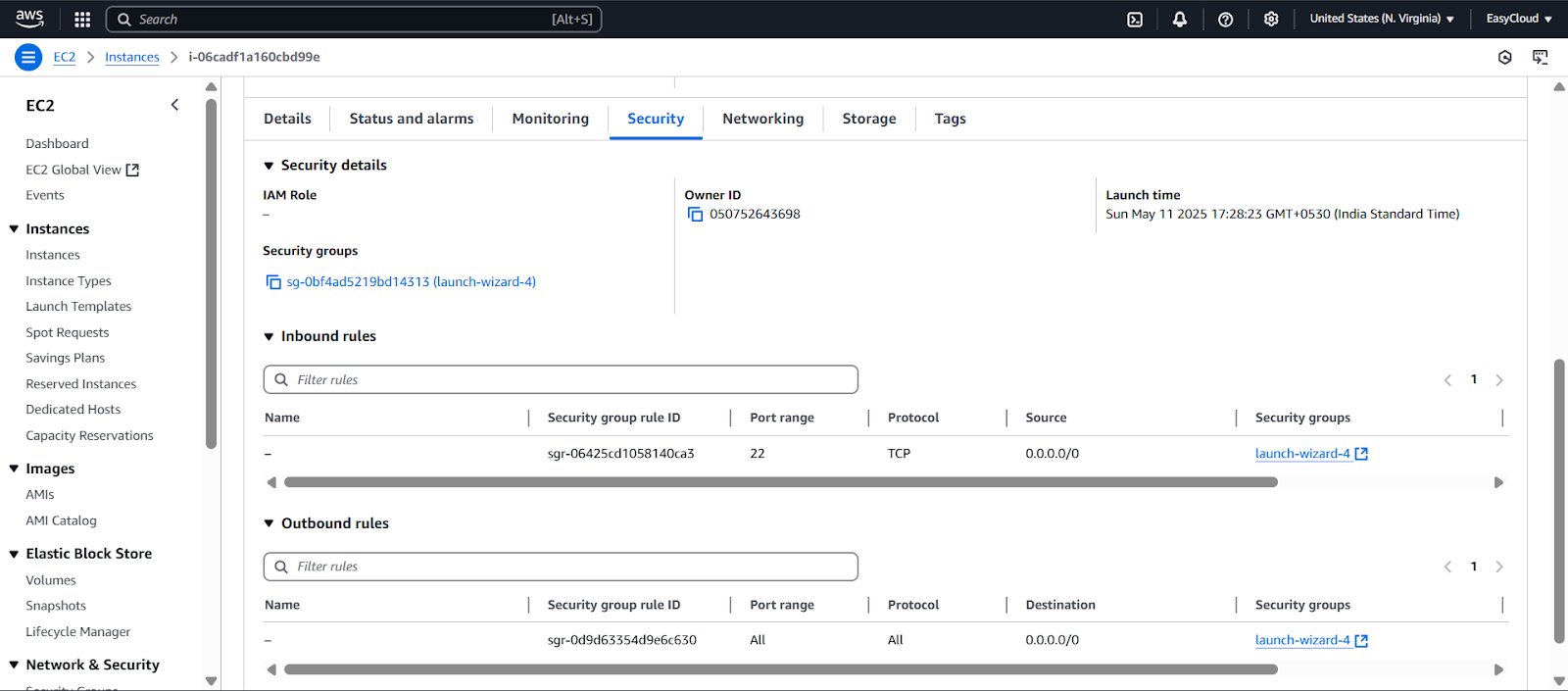Open the services grid menu
This screenshot has width=1568, height=691.
[x=82, y=19]
